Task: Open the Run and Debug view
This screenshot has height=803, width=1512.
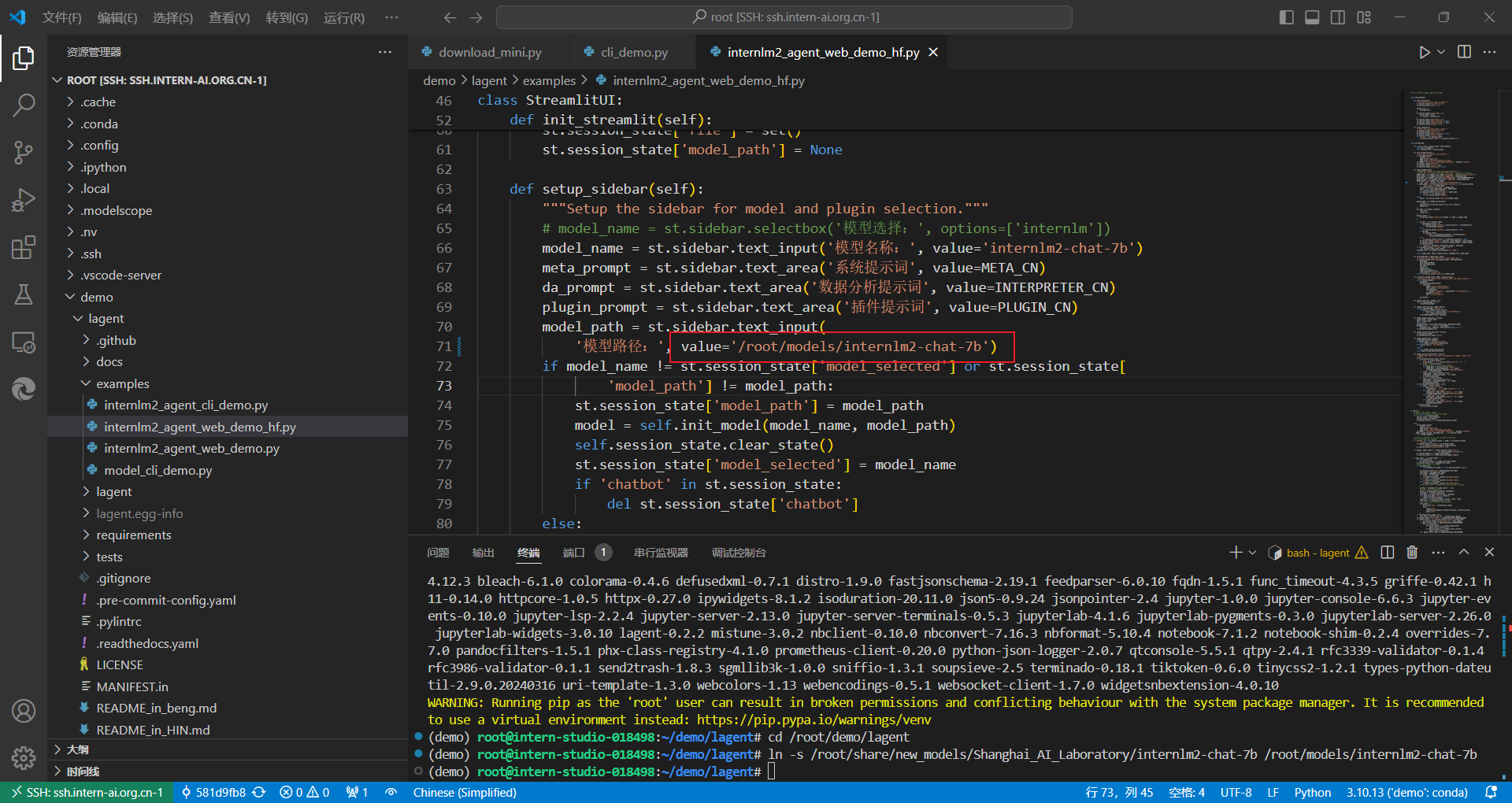Action: coord(24,200)
